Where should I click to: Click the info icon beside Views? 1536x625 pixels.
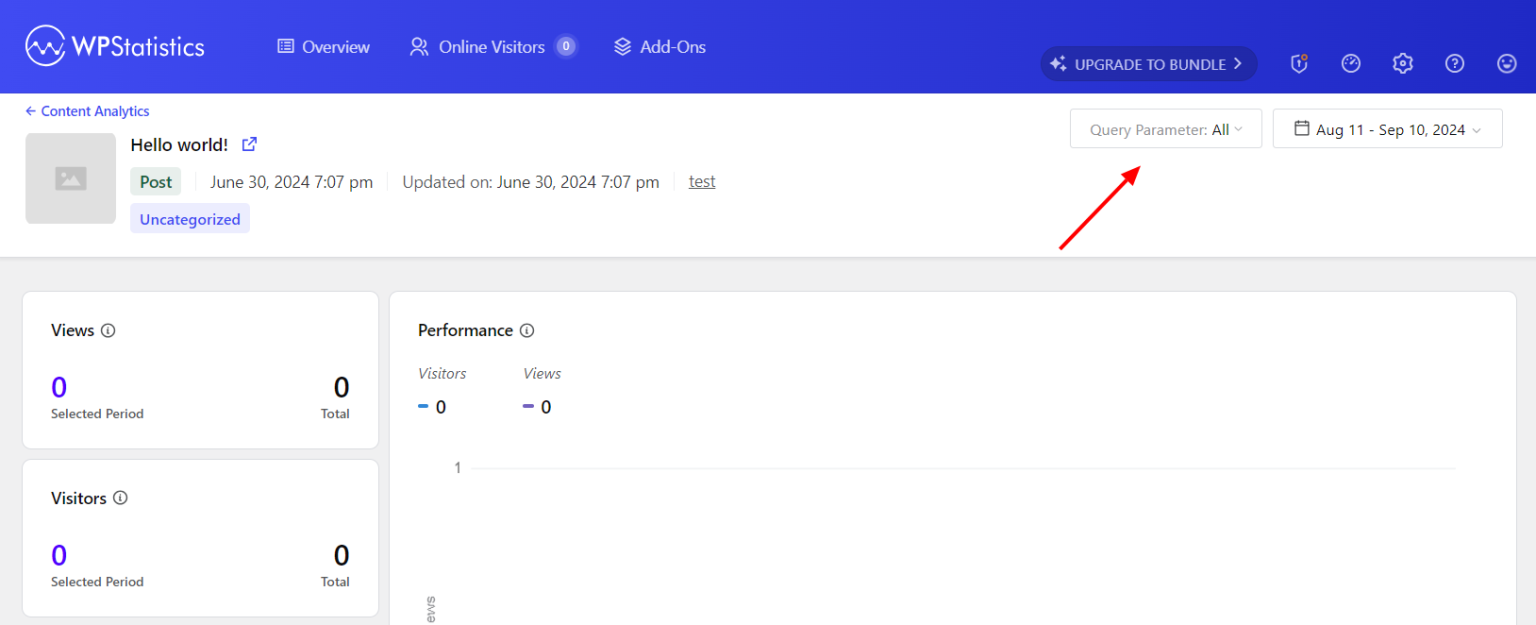click(107, 330)
